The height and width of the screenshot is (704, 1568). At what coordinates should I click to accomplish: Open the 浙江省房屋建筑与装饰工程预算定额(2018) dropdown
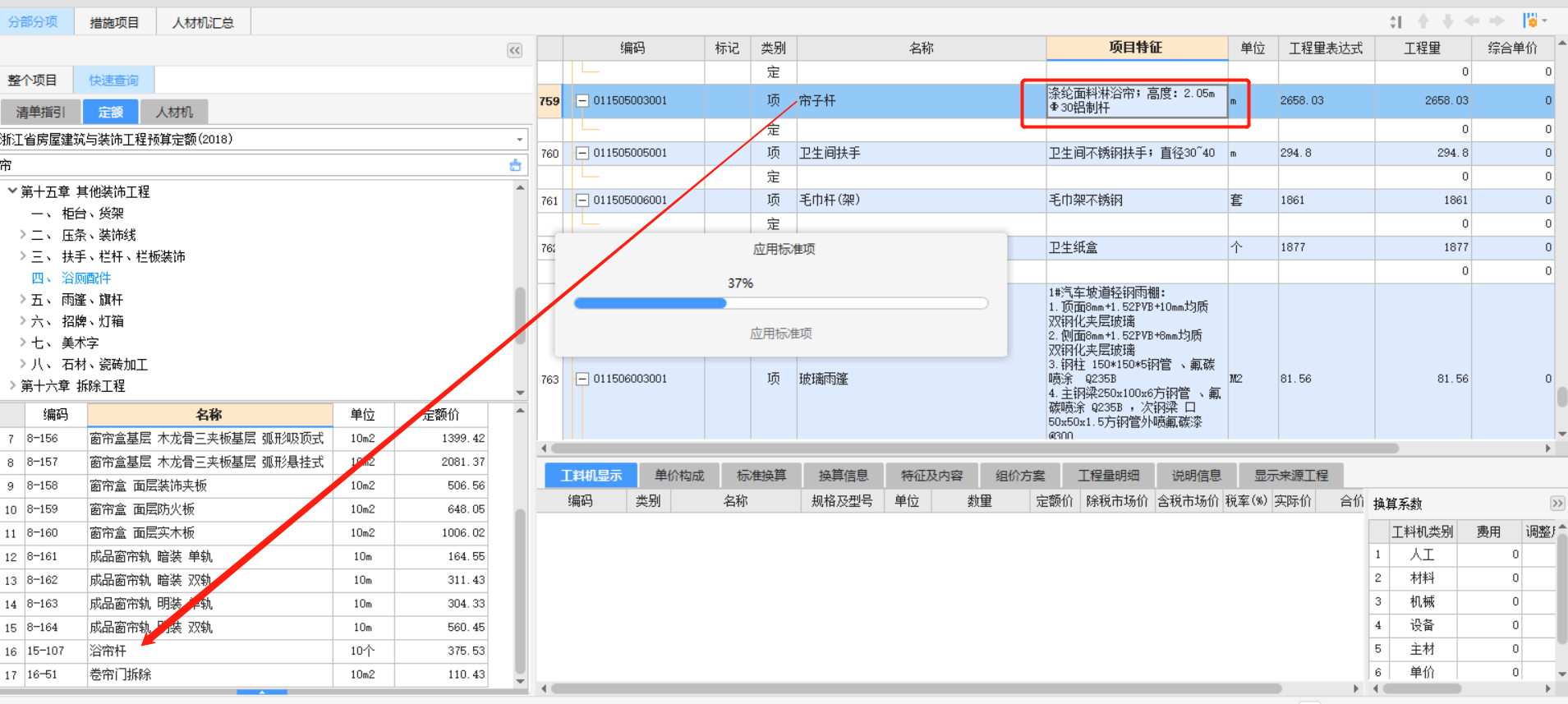pos(519,140)
